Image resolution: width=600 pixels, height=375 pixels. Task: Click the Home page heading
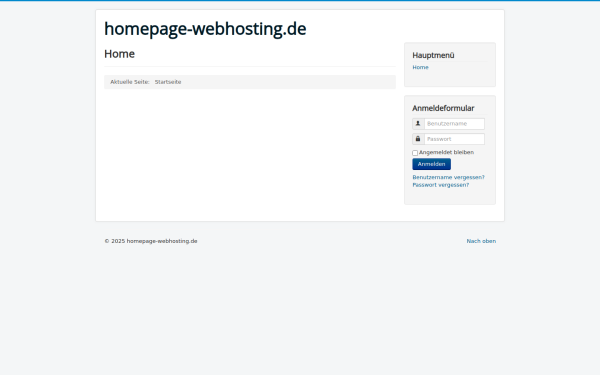tap(119, 54)
